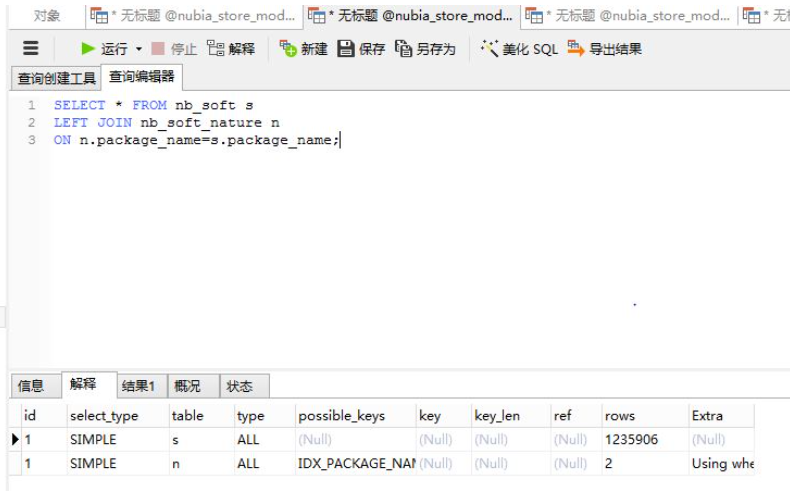This screenshot has height=491, width=790.
Task: Select table cell 's' in first row
Action: 202,440
